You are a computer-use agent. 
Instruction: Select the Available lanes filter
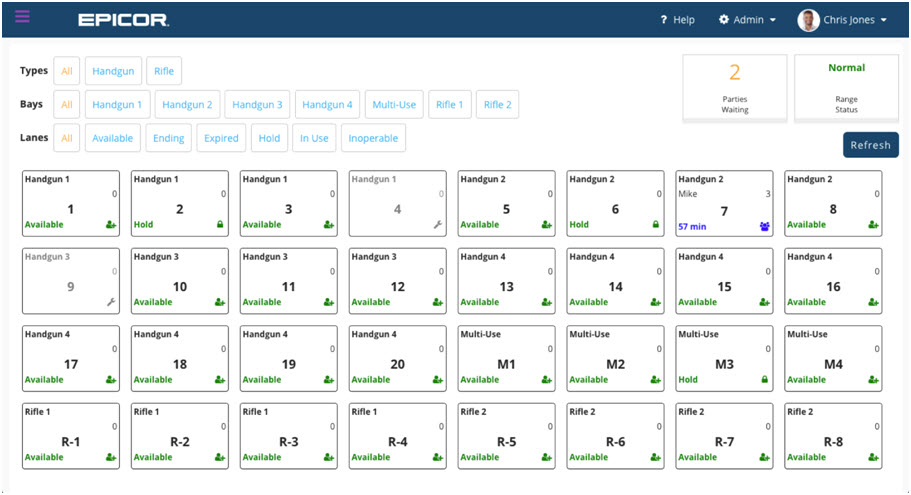tap(112, 138)
